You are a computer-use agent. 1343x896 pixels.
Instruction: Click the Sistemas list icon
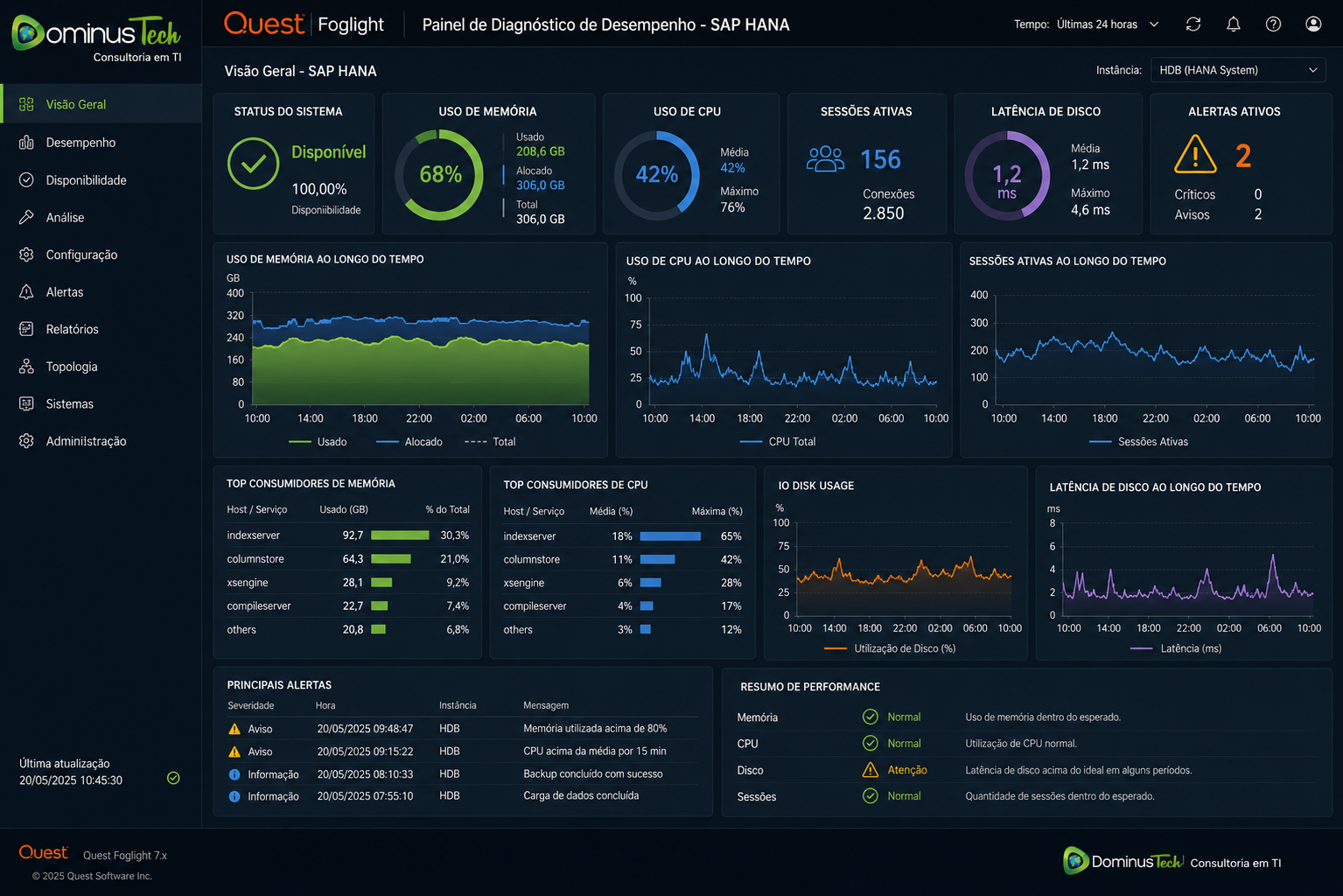[x=26, y=403]
